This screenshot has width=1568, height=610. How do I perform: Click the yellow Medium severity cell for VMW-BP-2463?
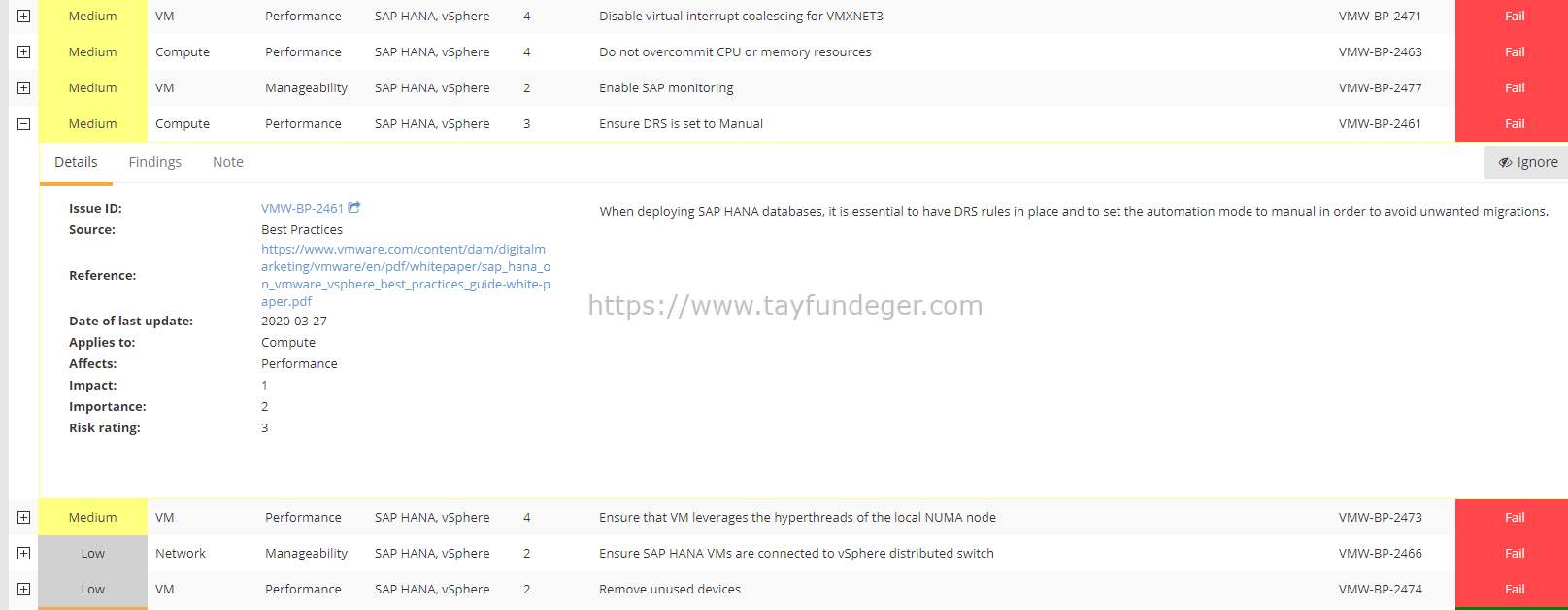pos(92,51)
